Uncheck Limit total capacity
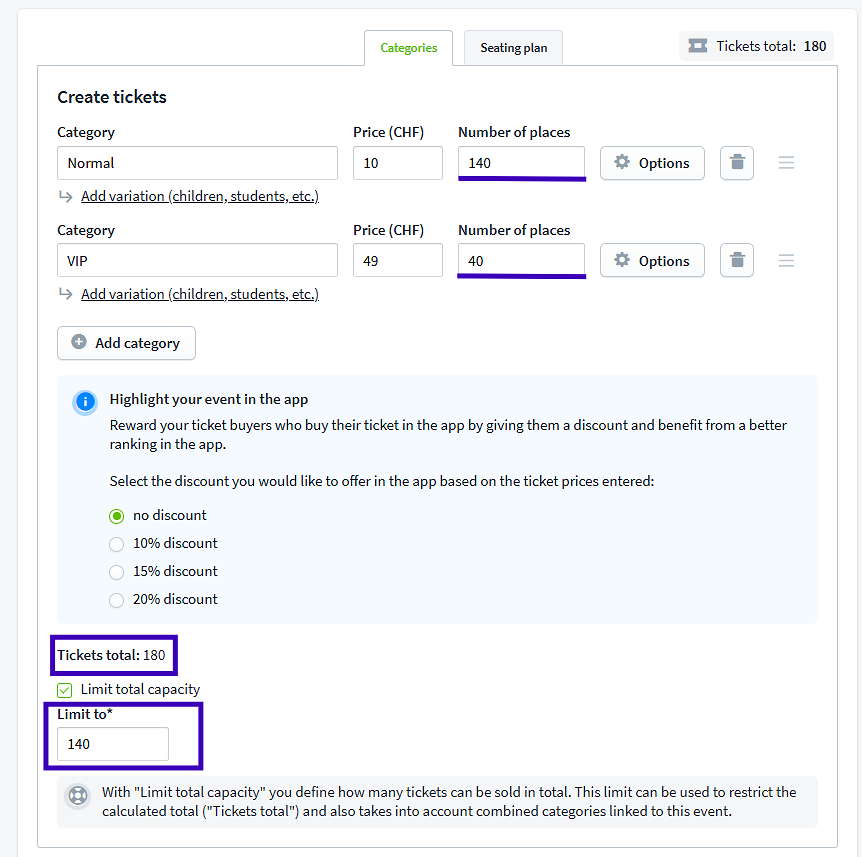Image resolution: width=862 pixels, height=857 pixels. click(x=65, y=690)
